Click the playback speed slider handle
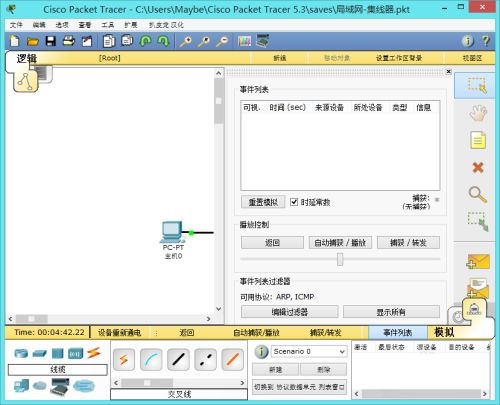Image resolution: width=500 pixels, height=405 pixels. tap(340, 259)
